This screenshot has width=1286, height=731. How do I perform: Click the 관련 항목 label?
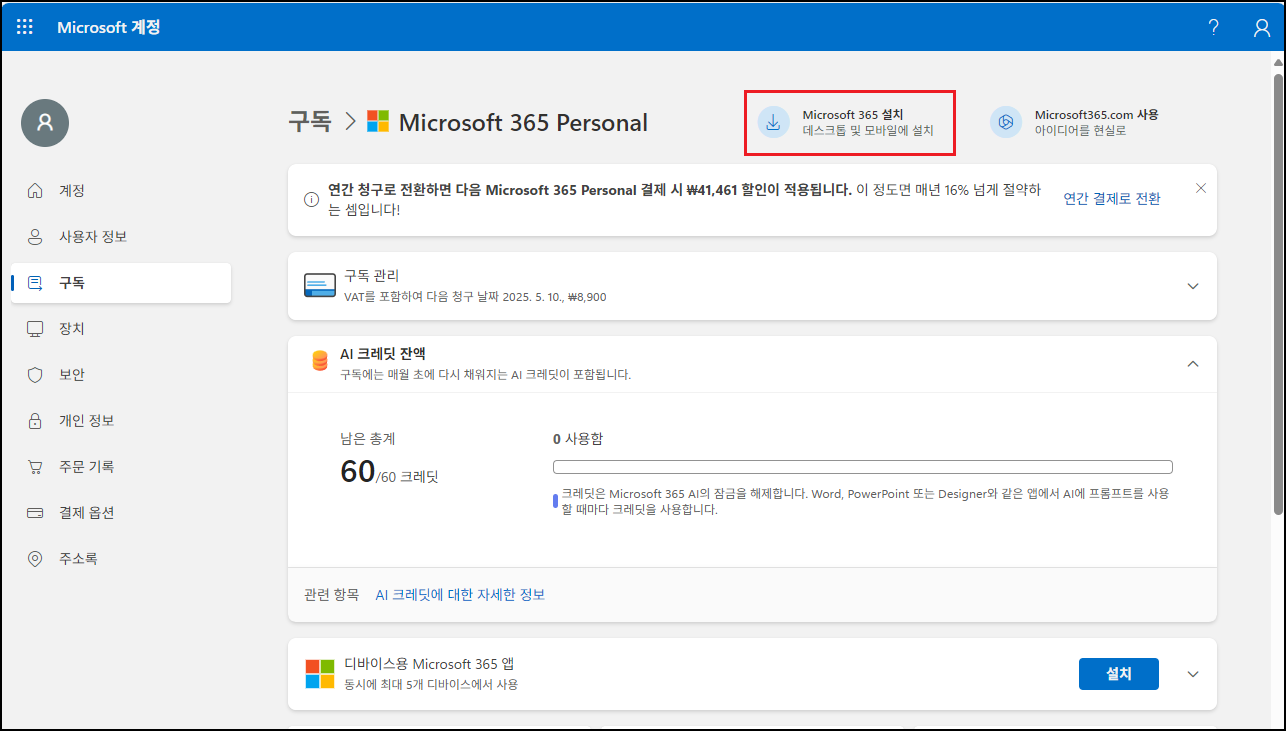click(331, 595)
